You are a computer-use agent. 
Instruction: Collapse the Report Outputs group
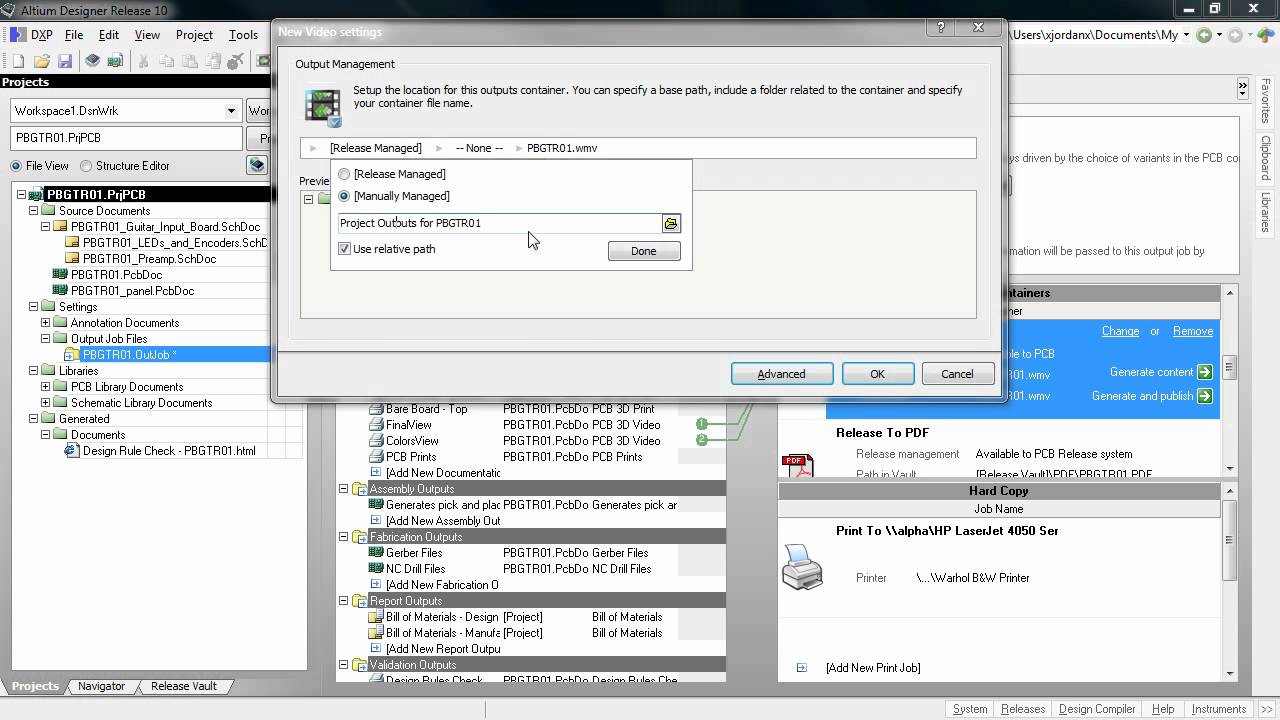pos(343,601)
